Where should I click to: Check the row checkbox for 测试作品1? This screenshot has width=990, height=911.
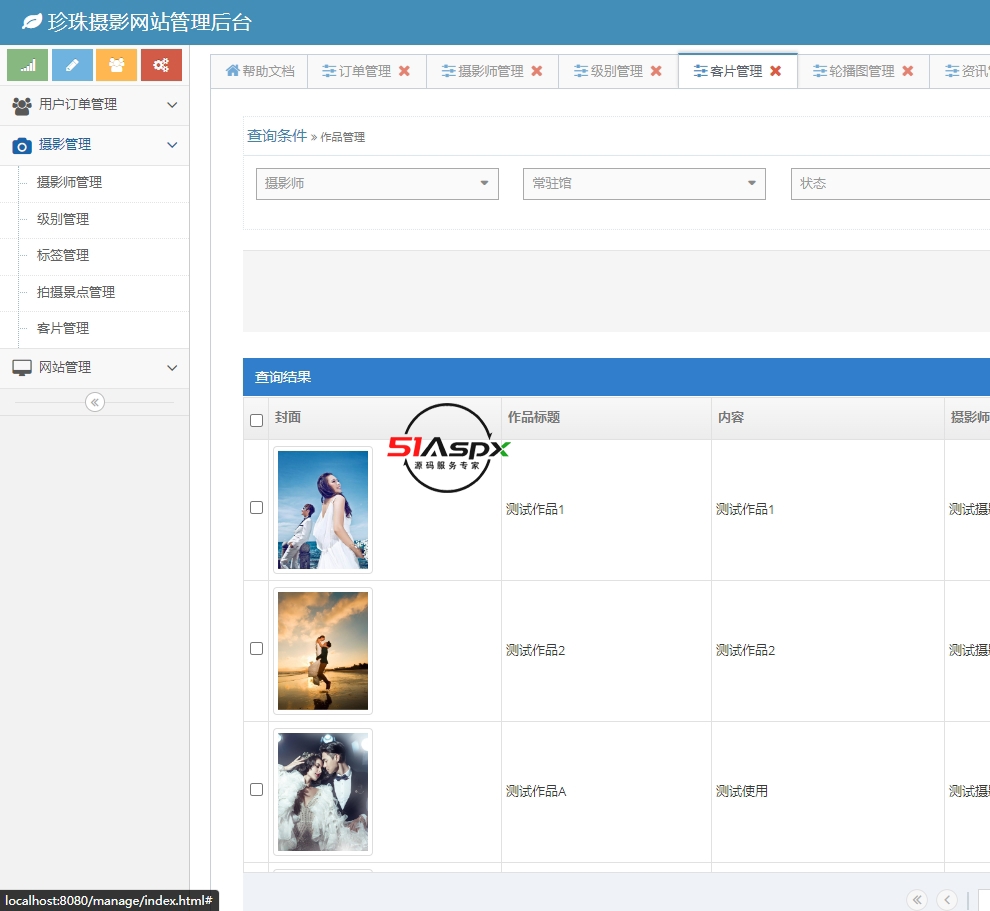point(256,508)
